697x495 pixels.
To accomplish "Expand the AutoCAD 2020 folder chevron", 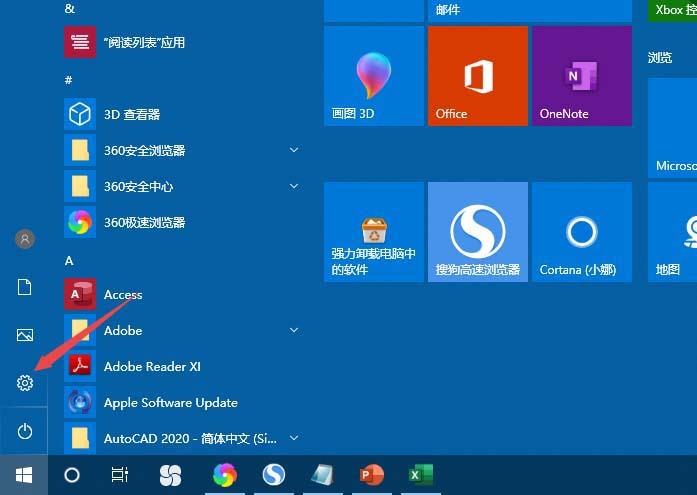I will click(294, 438).
